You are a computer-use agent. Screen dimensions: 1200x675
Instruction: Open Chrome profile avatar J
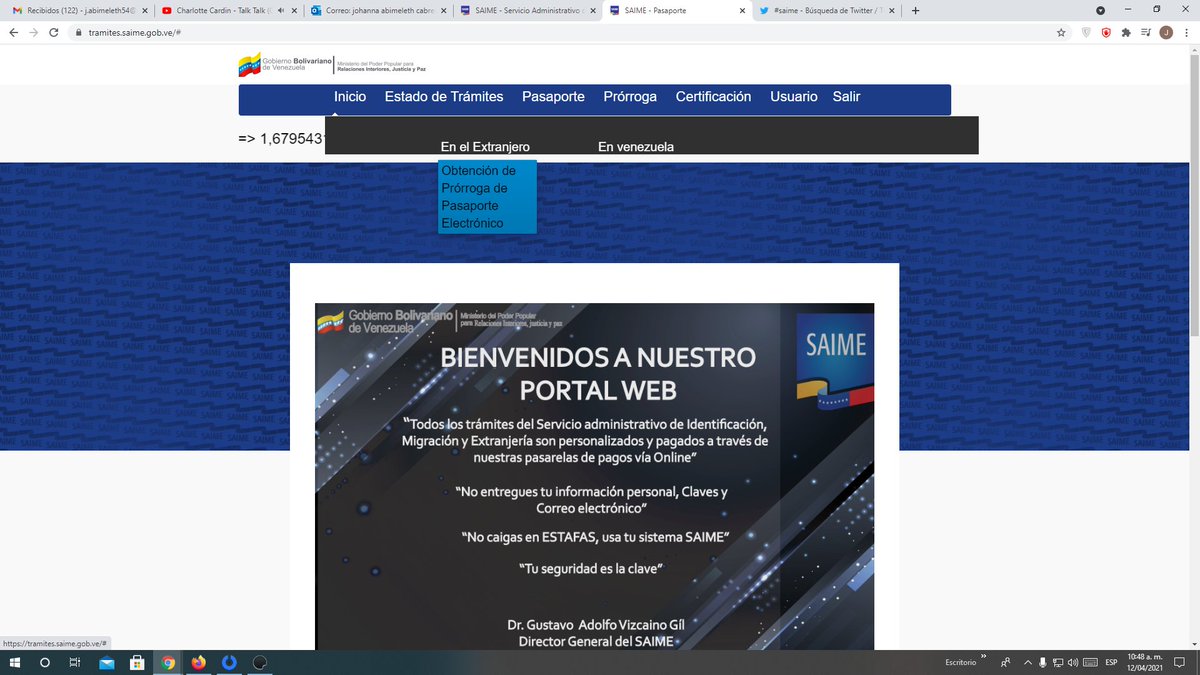pyautogui.click(x=1166, y=32)
